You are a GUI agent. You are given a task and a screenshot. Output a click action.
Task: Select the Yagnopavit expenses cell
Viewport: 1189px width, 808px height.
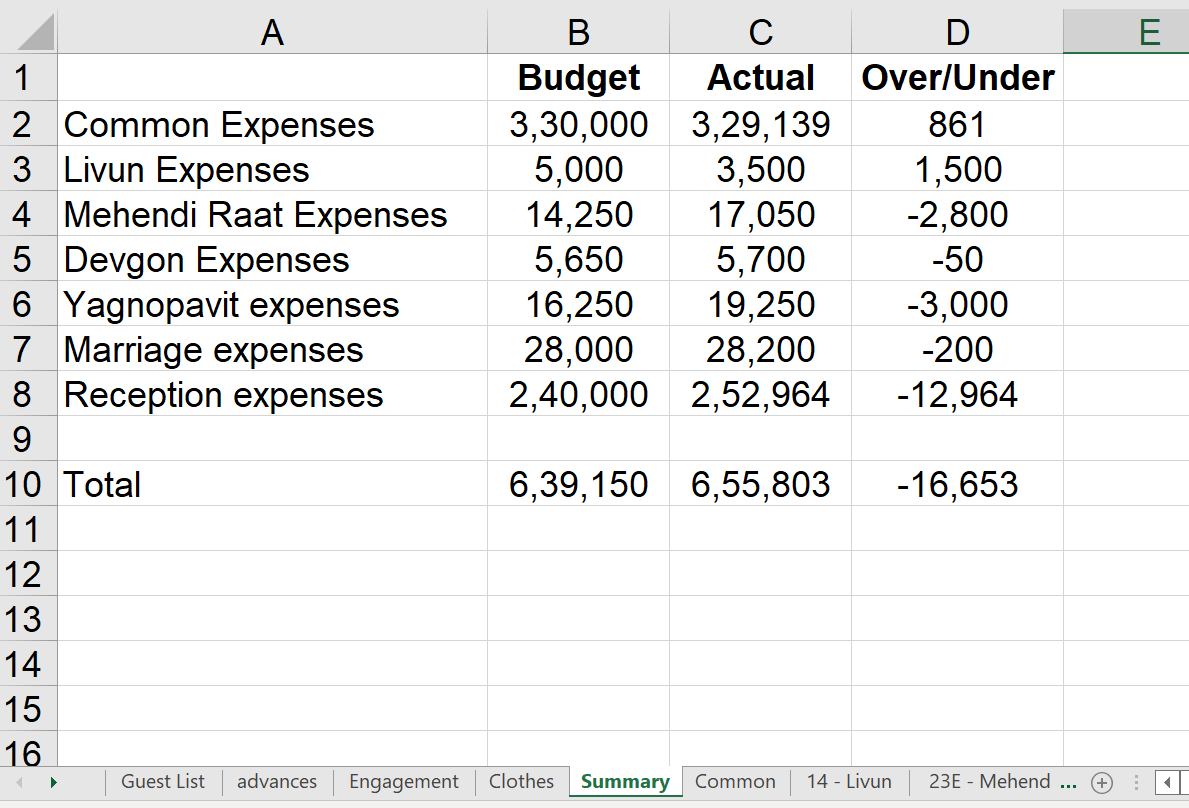click(x=272, y=304)
